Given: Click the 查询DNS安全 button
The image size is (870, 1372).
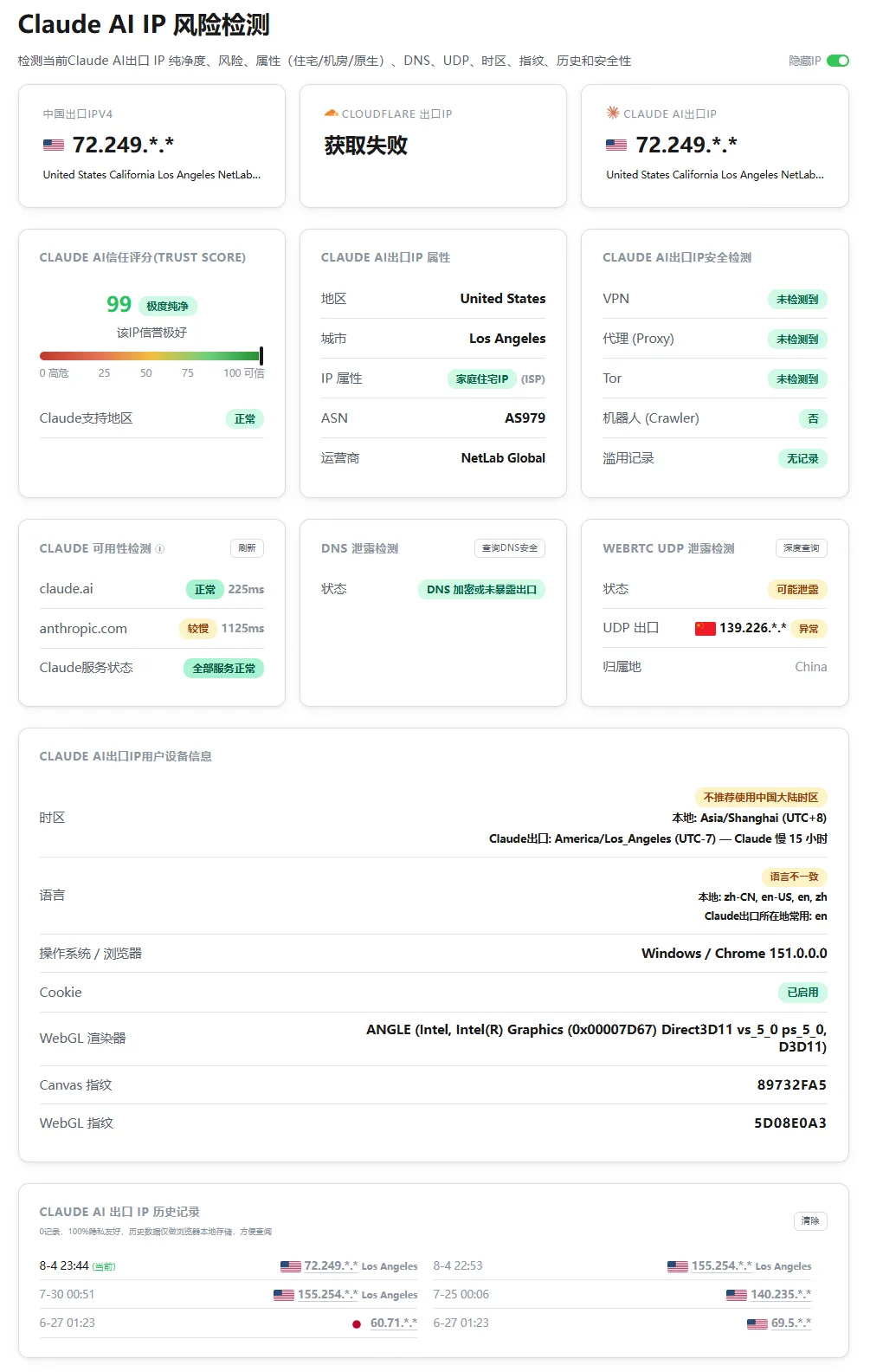Looking at the screenshot, I should [x=510, y=548].
